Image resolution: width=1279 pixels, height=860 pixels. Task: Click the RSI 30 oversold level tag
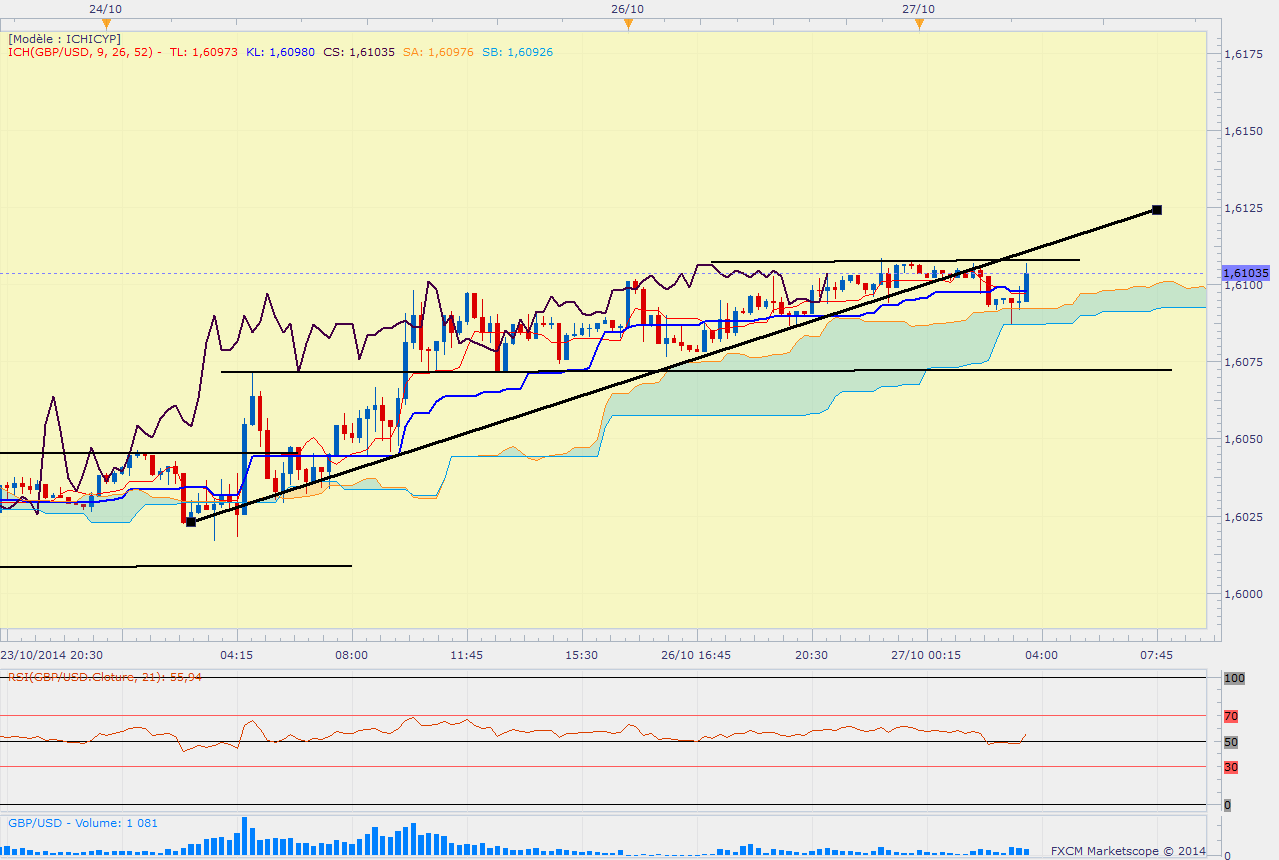[1231, 767]
